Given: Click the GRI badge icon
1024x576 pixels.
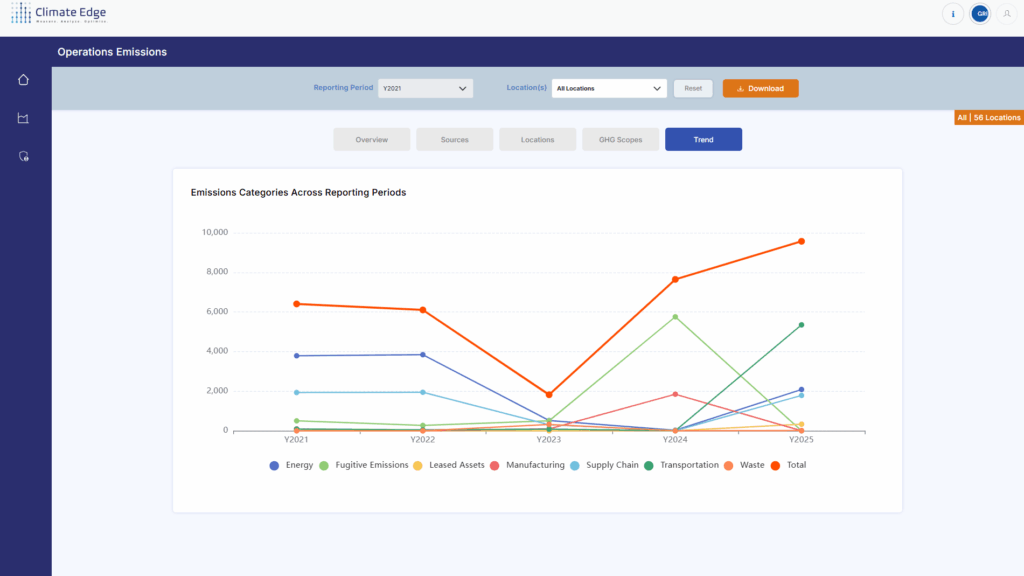Looking at the screenshot, I should (x=980, y=14).
